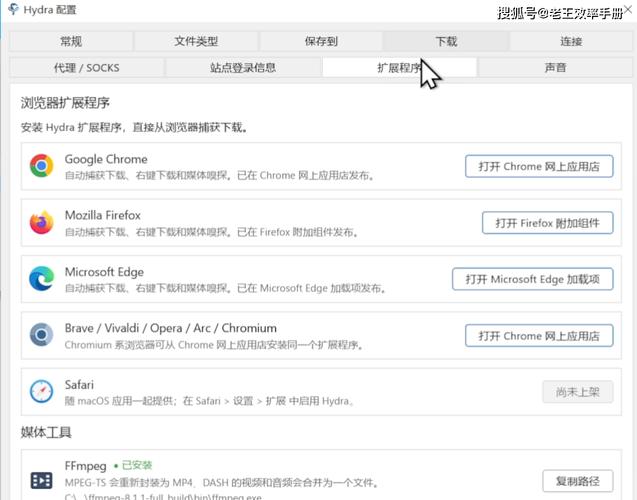Select the 保存到 tab
Viewport: 637px width, 500px height.
[321, 41]
